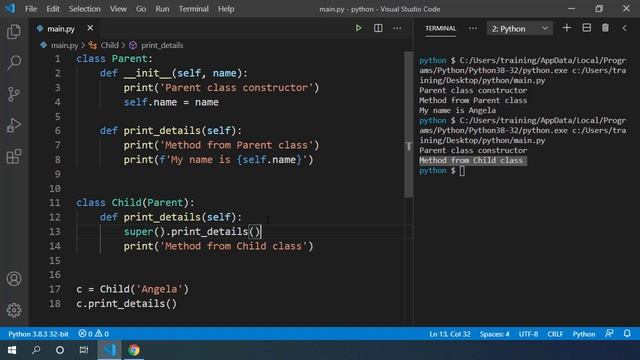Open notifications bell in status bar
The image size is (640, 360).
(x=627, y=333)
